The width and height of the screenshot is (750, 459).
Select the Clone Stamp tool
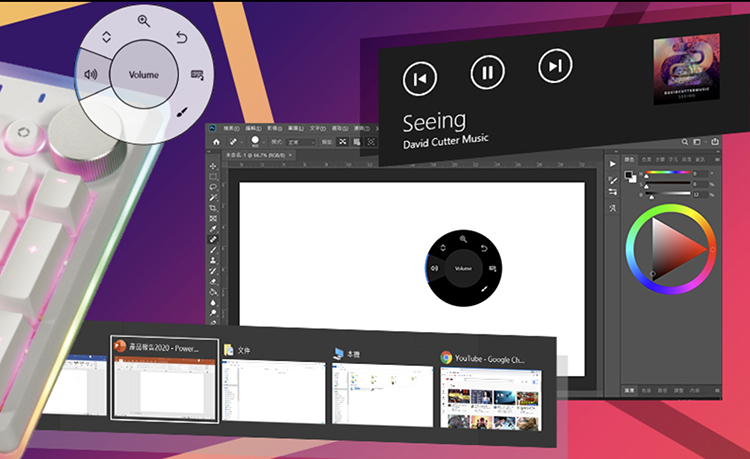pos(214,261)
